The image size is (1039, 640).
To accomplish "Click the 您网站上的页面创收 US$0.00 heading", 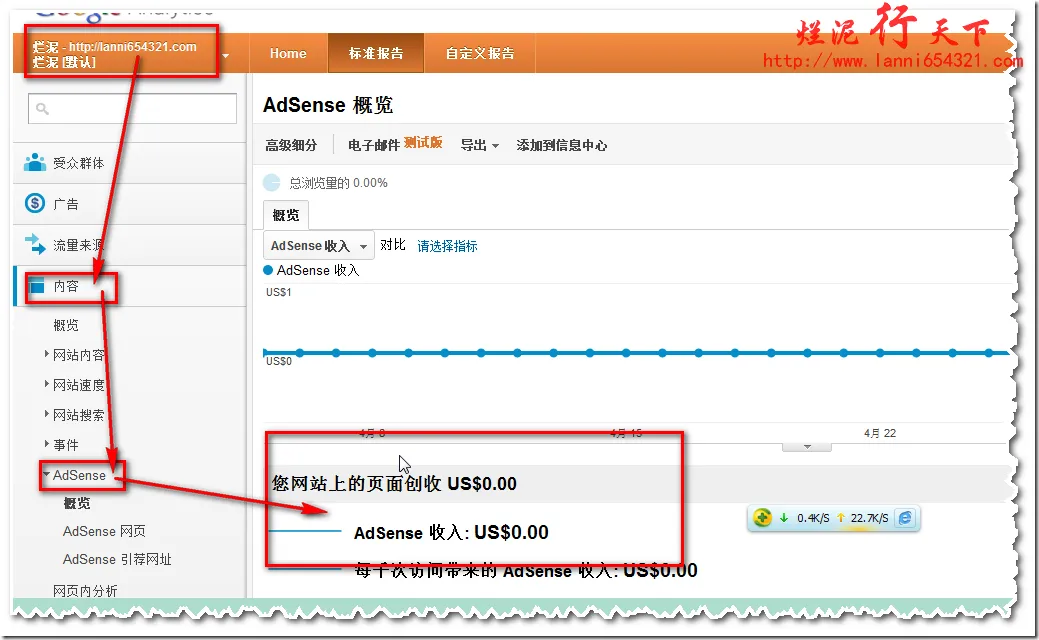I will point(394,484).
